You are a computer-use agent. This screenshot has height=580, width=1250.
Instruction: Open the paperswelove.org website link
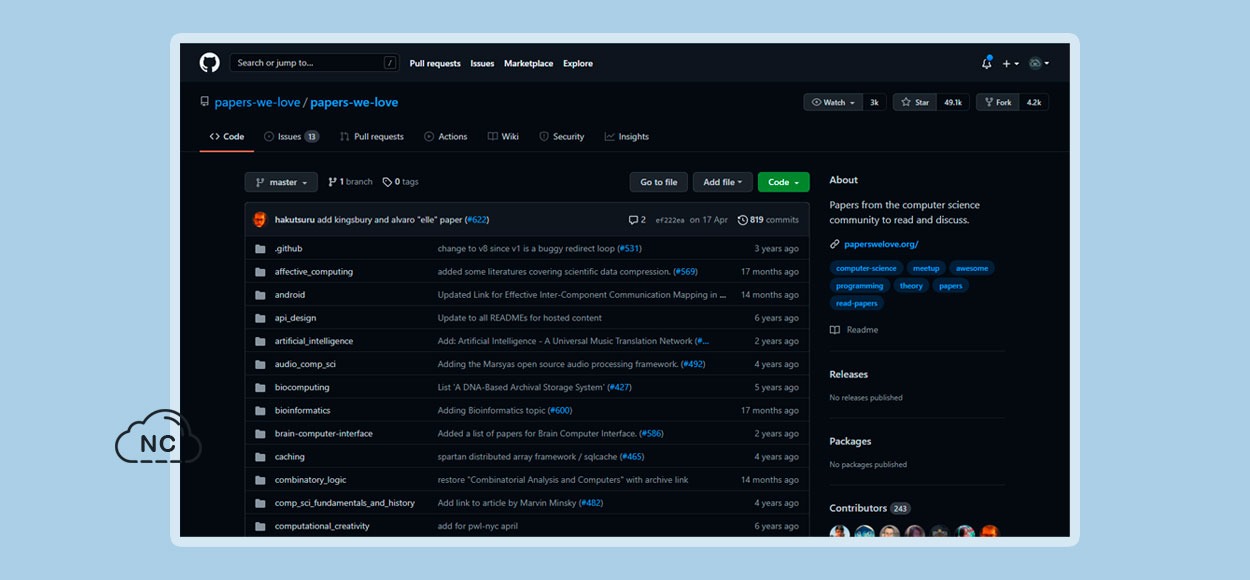pyautogui.click(x=881, y=244)
